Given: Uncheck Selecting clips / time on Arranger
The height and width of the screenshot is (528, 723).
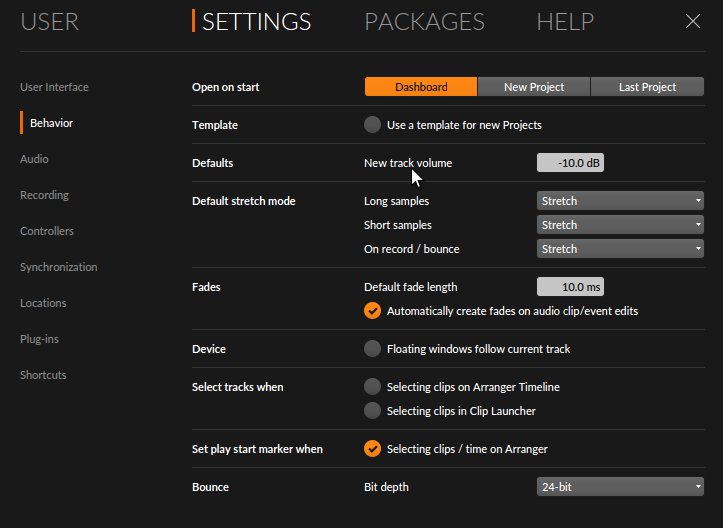Looking at the screenshot, I should (373, 449).
